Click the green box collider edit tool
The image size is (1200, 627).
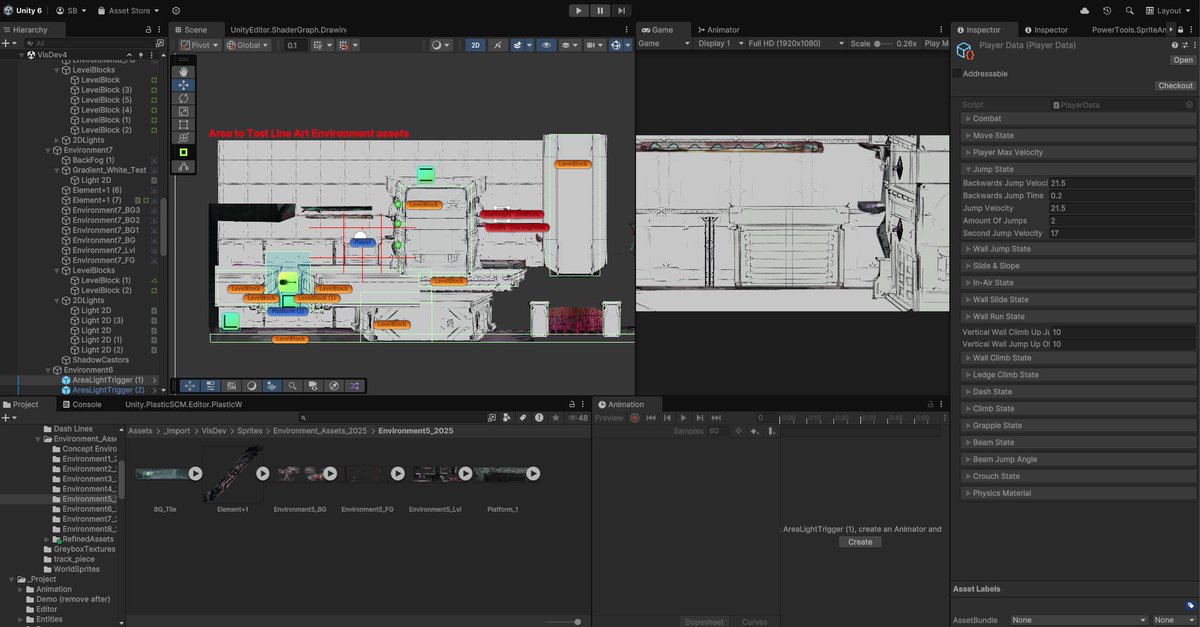click(x=183, y=152)
